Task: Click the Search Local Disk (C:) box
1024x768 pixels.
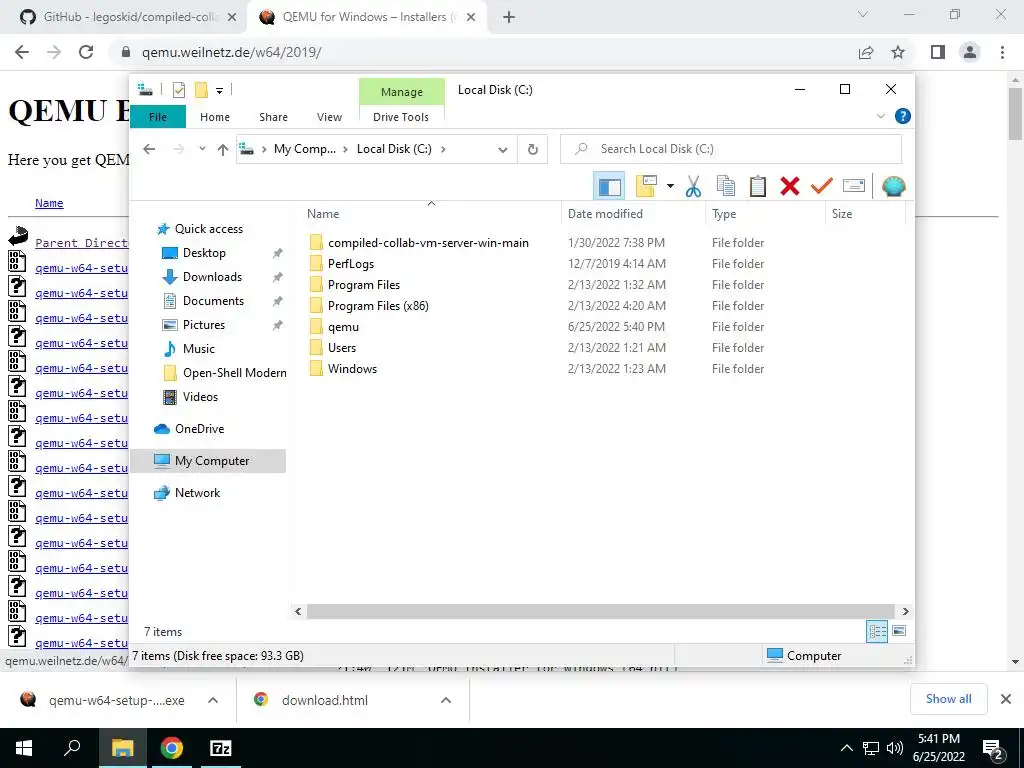Action: click(x=731, y=149)
